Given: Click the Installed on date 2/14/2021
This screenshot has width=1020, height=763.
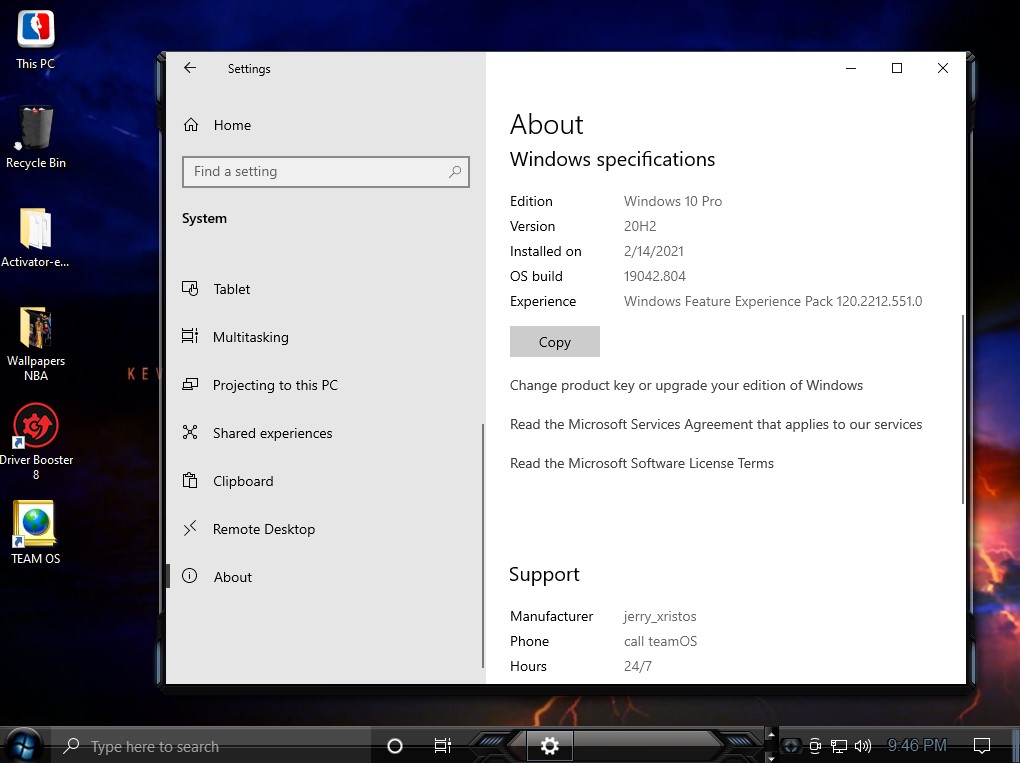Looking at the screenshot, I should pyautogui.click(x=654, y=252).
